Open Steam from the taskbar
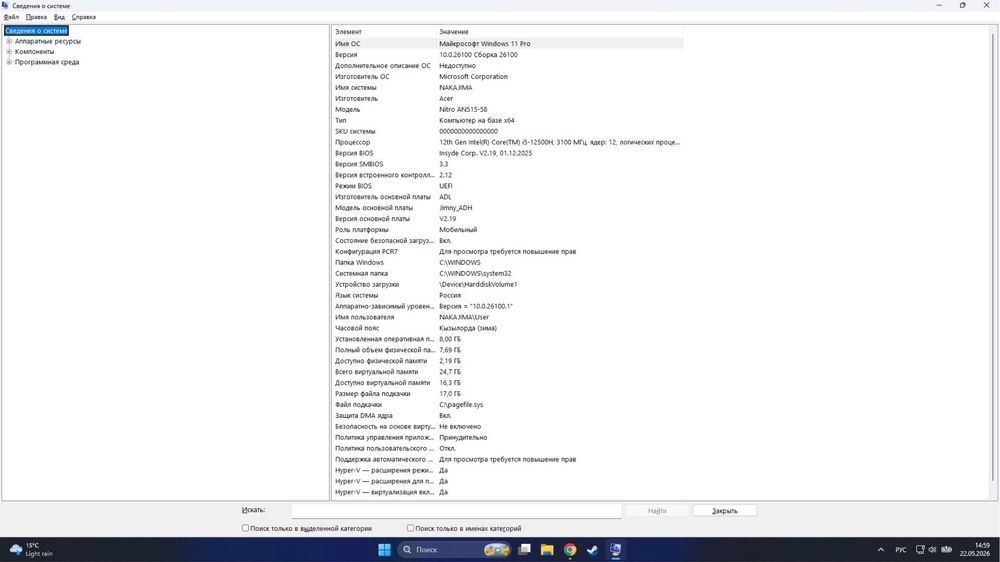This screenshot has height=562, width=1000. point(592,550)
